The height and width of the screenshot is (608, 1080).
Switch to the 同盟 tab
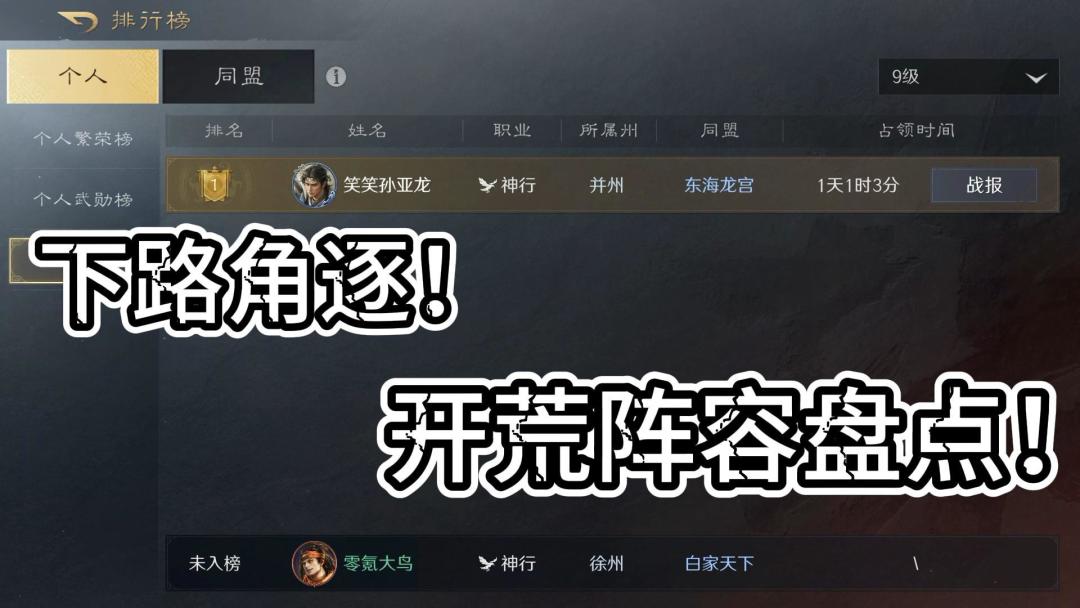pyautogui.click(x=238, y=76)
